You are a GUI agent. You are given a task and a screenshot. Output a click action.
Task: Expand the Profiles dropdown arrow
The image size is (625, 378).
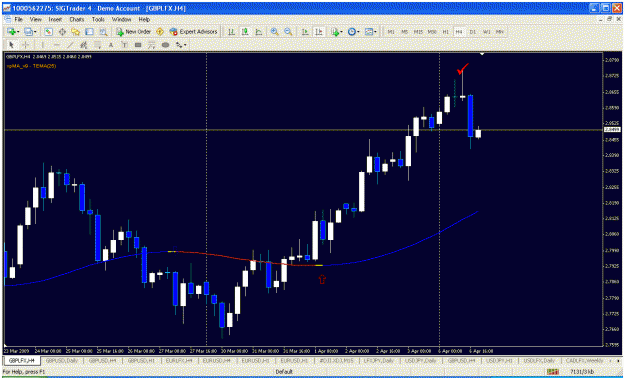35,32
